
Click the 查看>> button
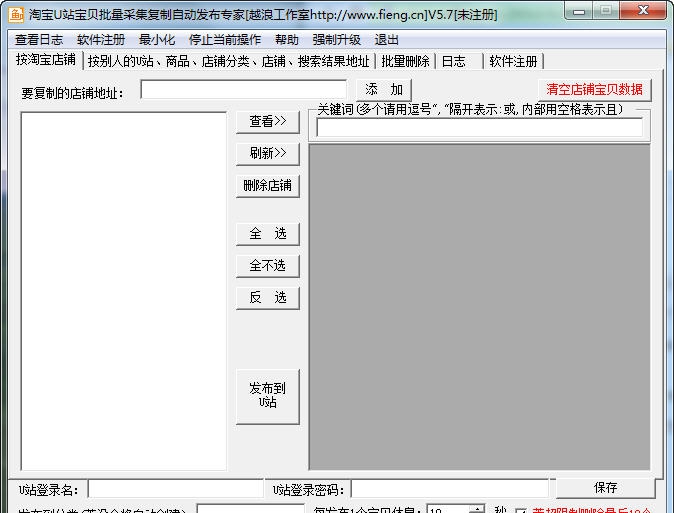coord(268,122)
